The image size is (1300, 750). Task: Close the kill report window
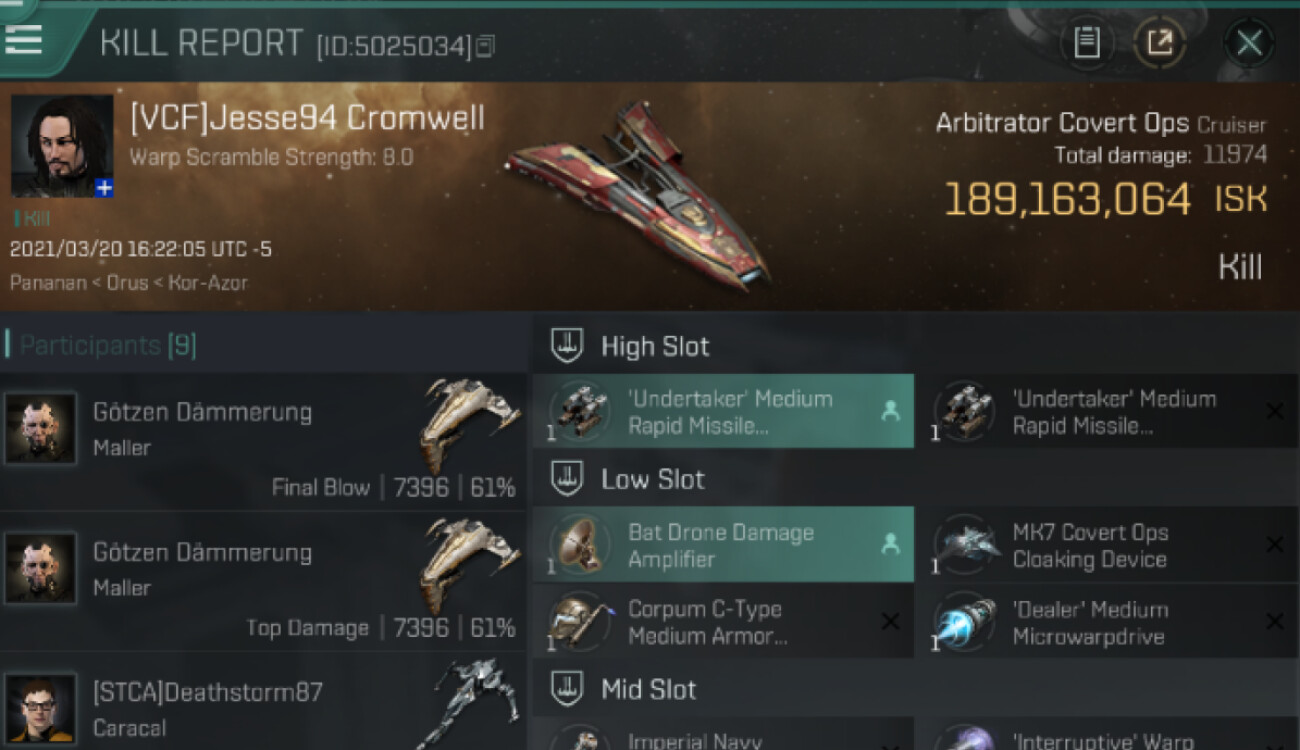[1249, 43]
